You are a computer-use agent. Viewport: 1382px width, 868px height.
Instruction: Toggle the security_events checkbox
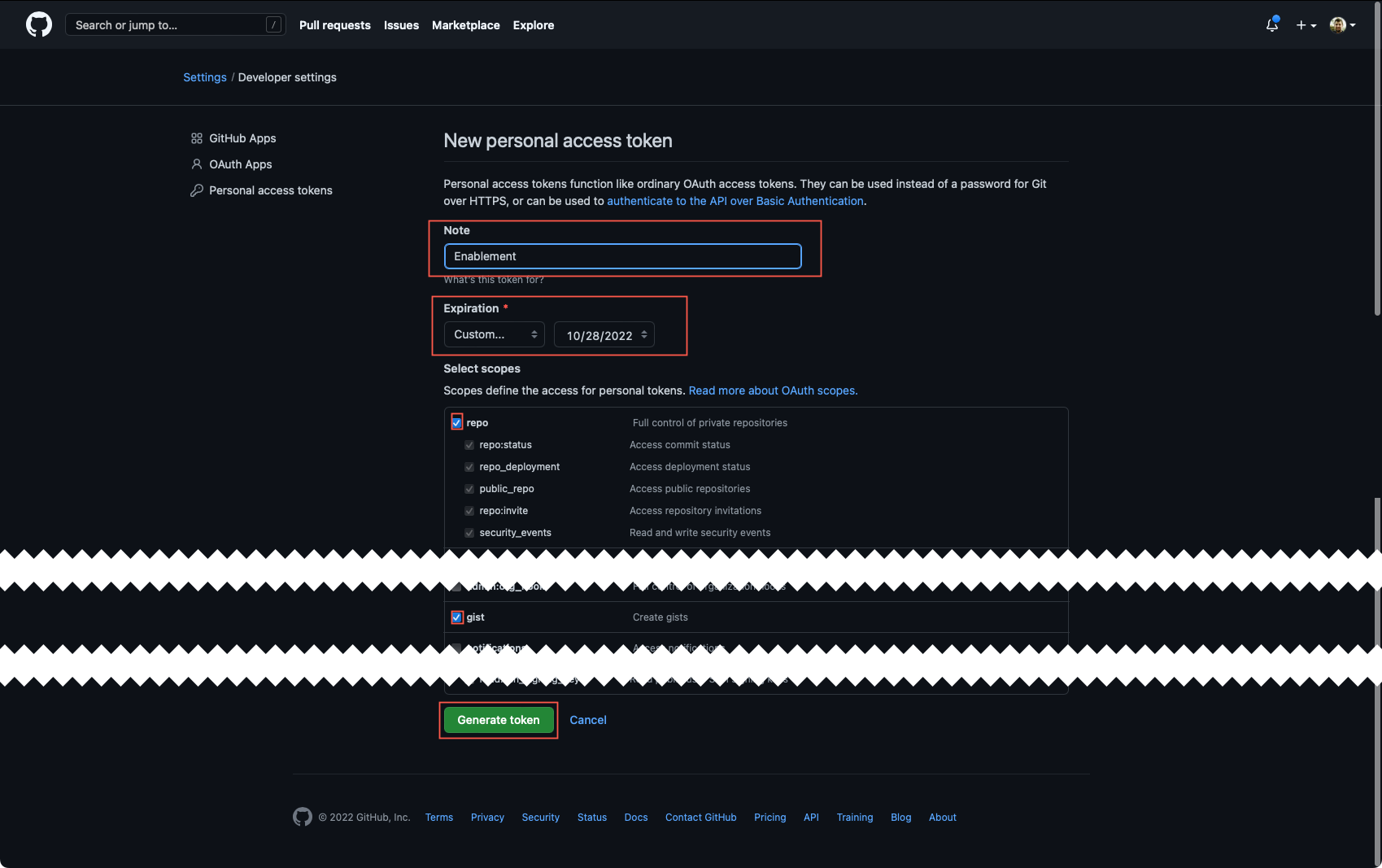tap(469, 533)
